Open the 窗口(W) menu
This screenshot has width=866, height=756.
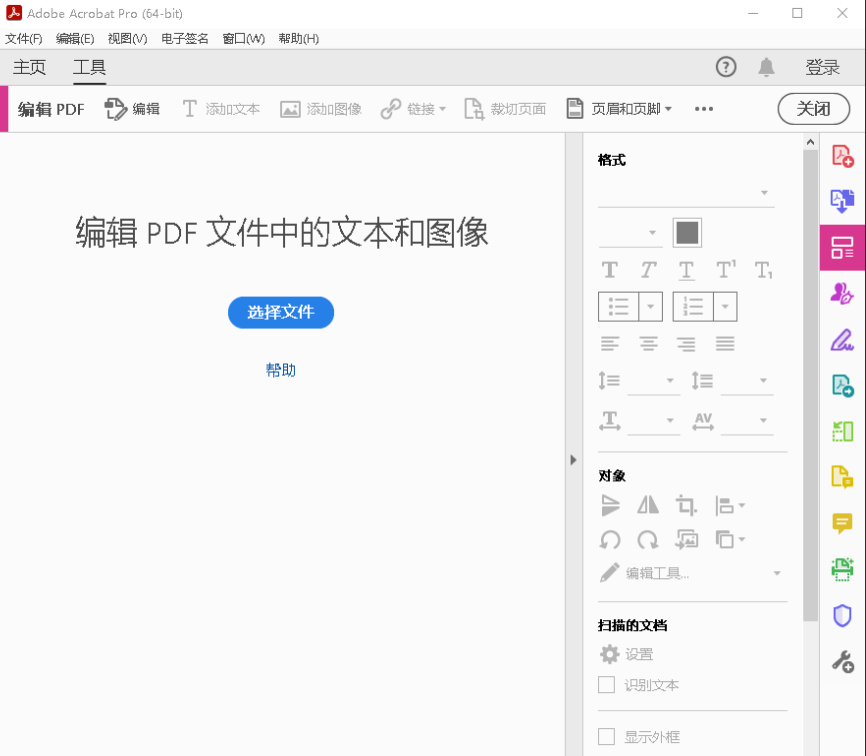coord(244,39)
